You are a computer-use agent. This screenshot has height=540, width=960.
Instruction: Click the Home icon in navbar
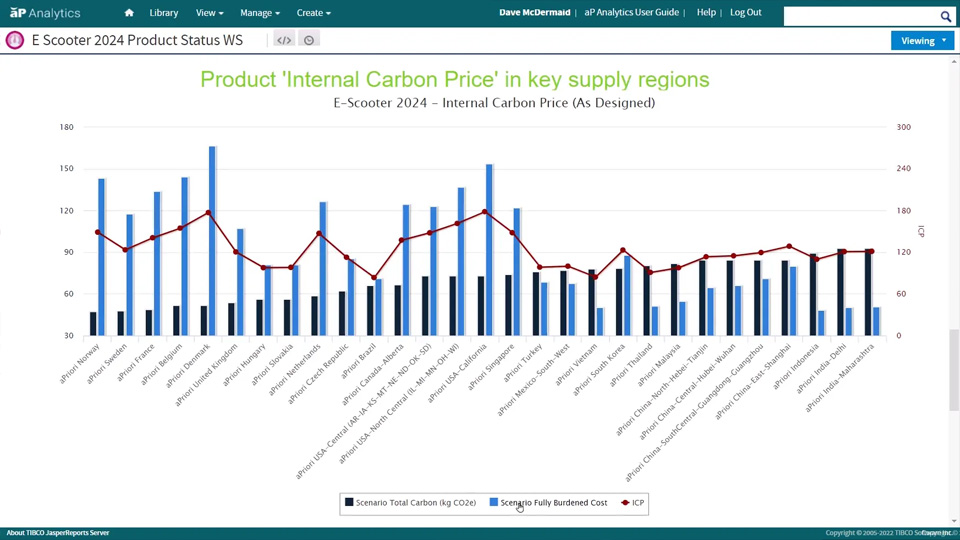click(x=129, y=13)
